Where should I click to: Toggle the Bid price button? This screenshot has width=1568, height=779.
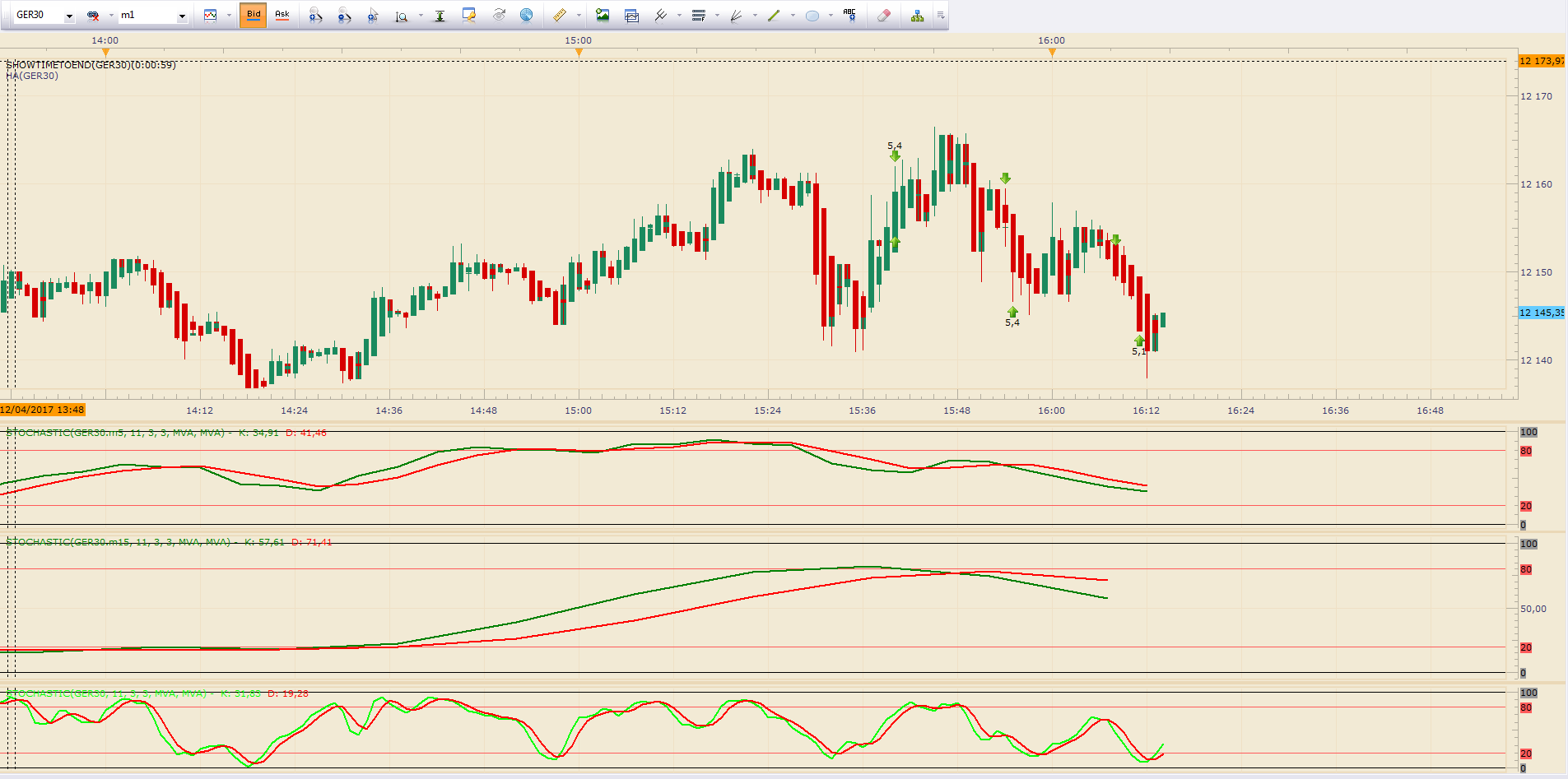pyautogui.click(x=254, y=15)
